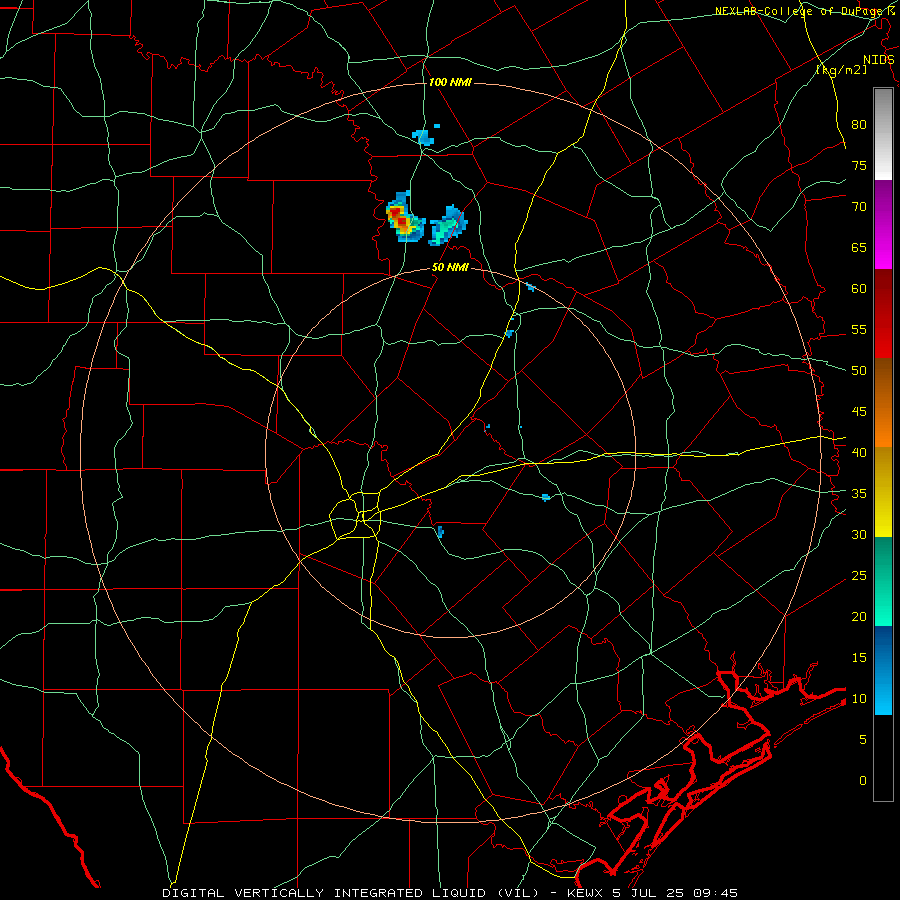Click the 35 value on color scale
The image size is (900, 900).
(859, 494)
